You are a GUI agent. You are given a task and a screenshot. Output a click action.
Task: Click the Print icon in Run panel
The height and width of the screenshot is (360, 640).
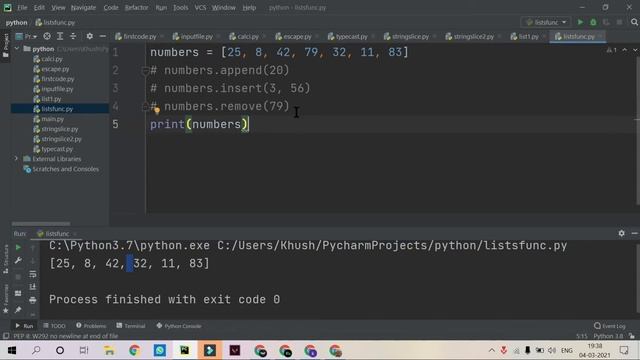pyautogui.click(x=33, y=300)
